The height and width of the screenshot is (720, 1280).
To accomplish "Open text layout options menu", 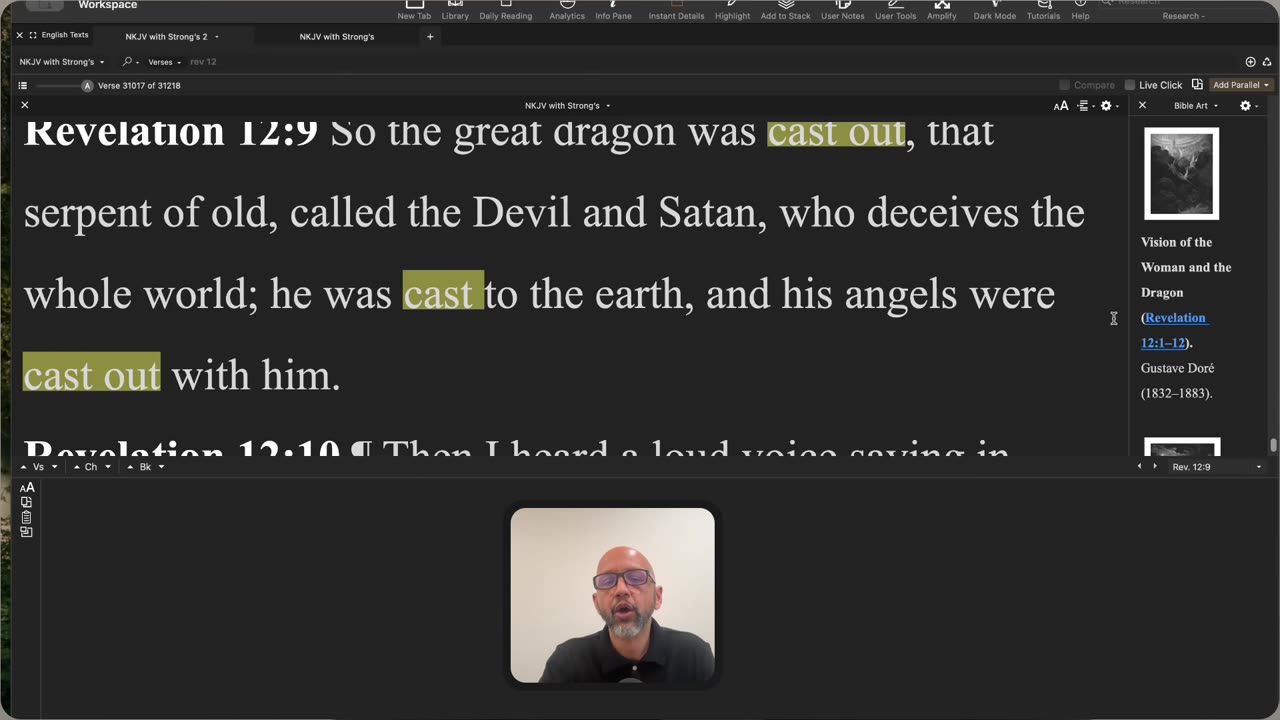I will click(1085, 106).
